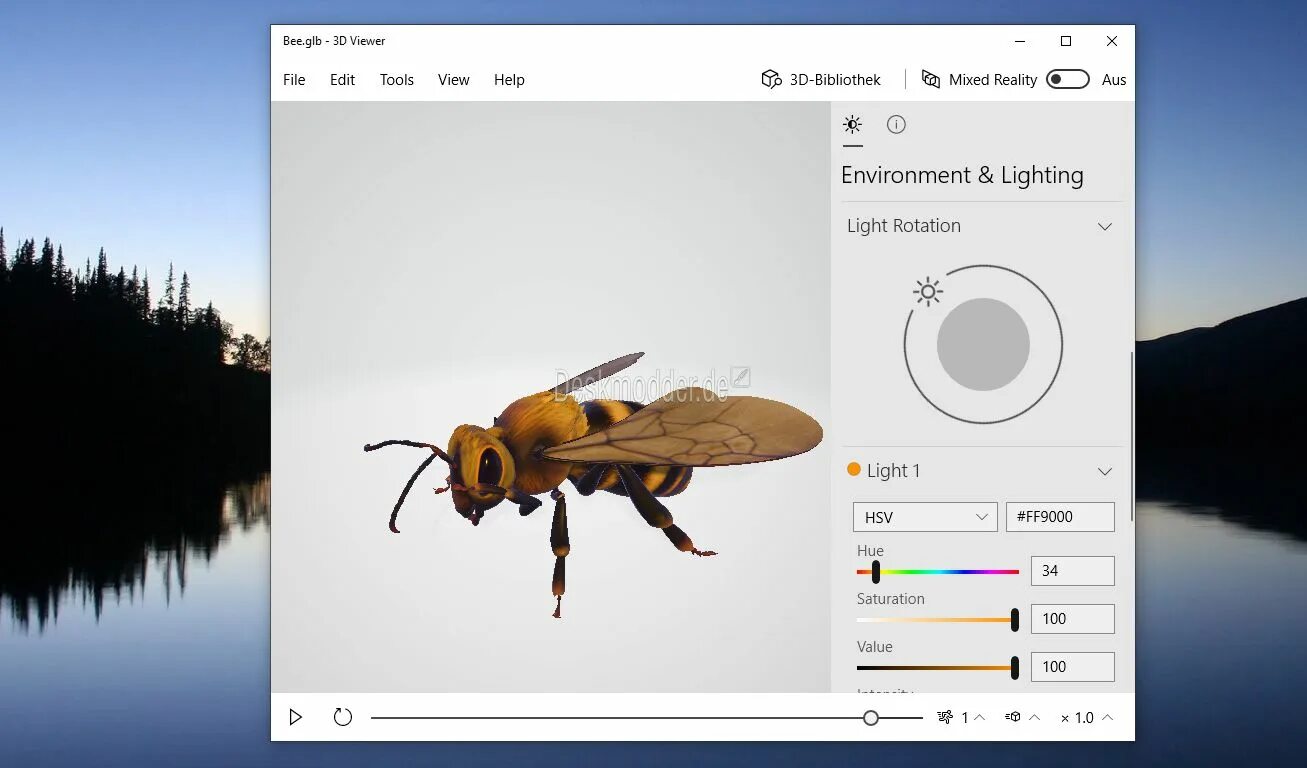The height and width of the screenshot is (768, 1307).
Task: Click the × 1.0 speed label
Action: [1078, 718]
